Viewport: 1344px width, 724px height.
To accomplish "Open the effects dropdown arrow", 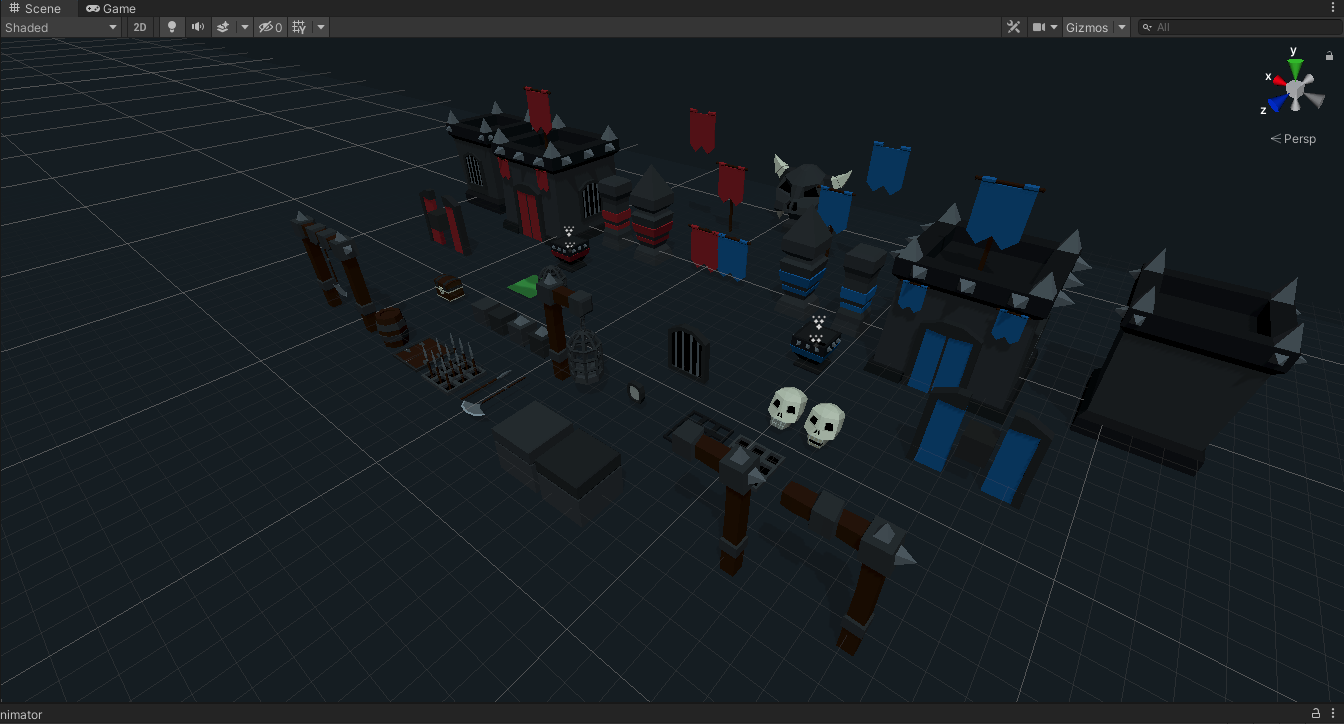I will tap(244, 27).
